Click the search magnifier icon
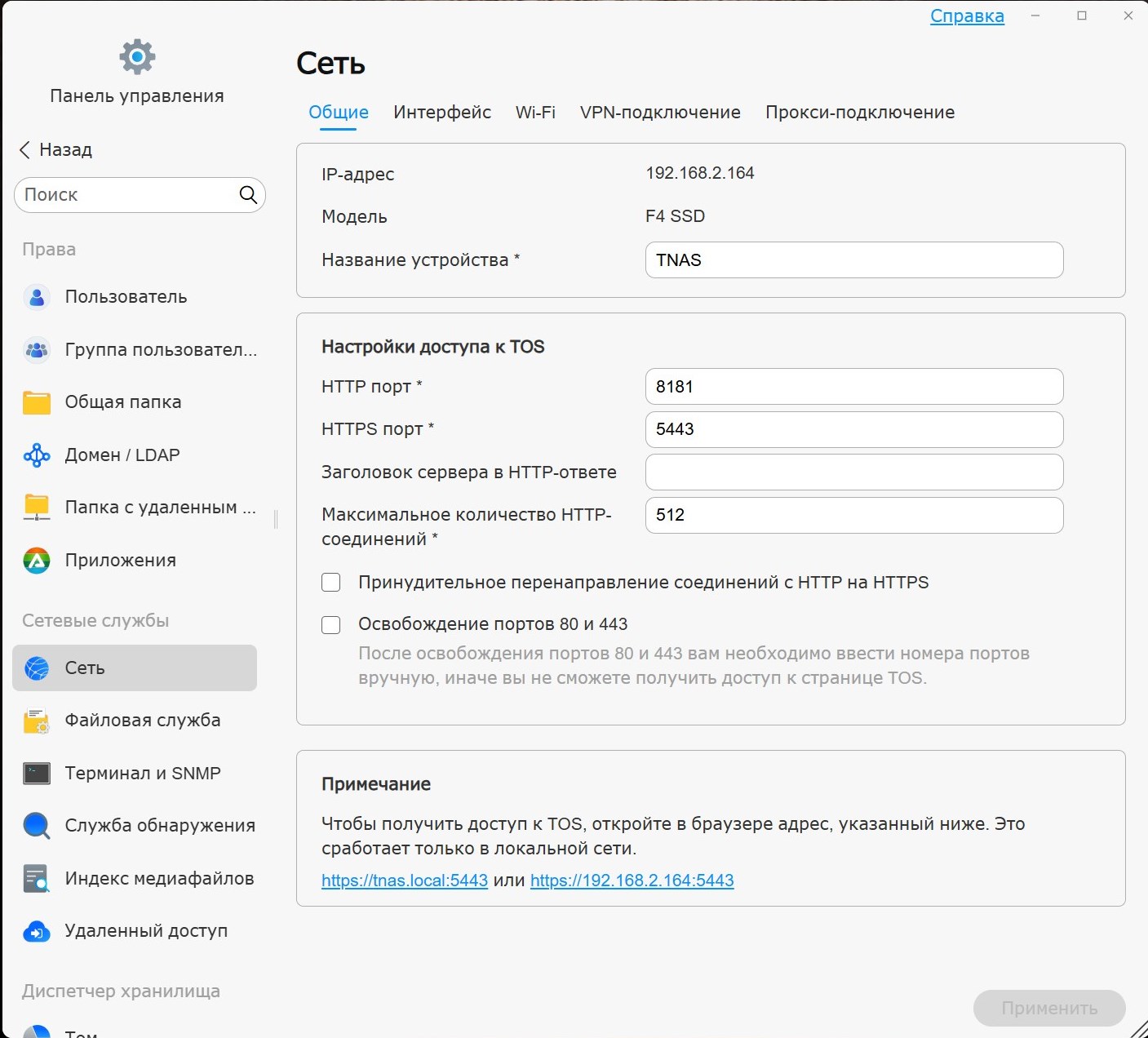 (x=248, y=195)
